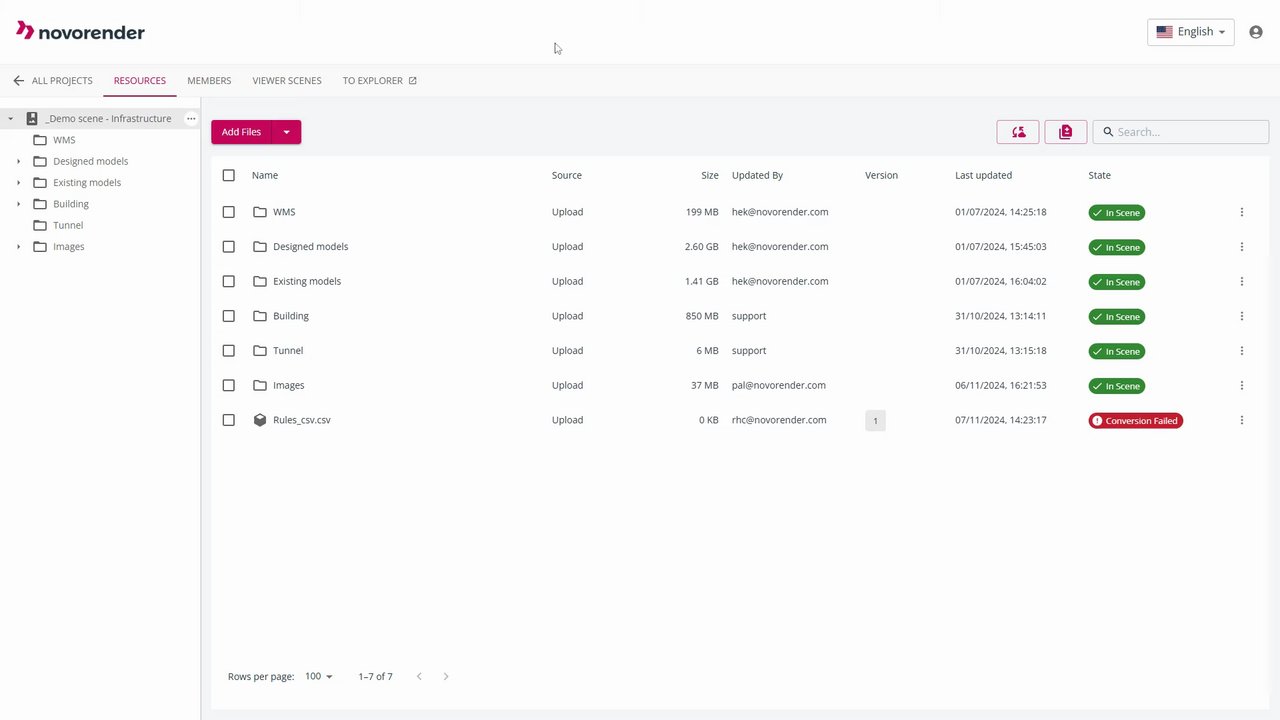Viewport: 1280px width, 720px height.
Task: Click the next page arrow in pagination
Action: pos(446,677)
